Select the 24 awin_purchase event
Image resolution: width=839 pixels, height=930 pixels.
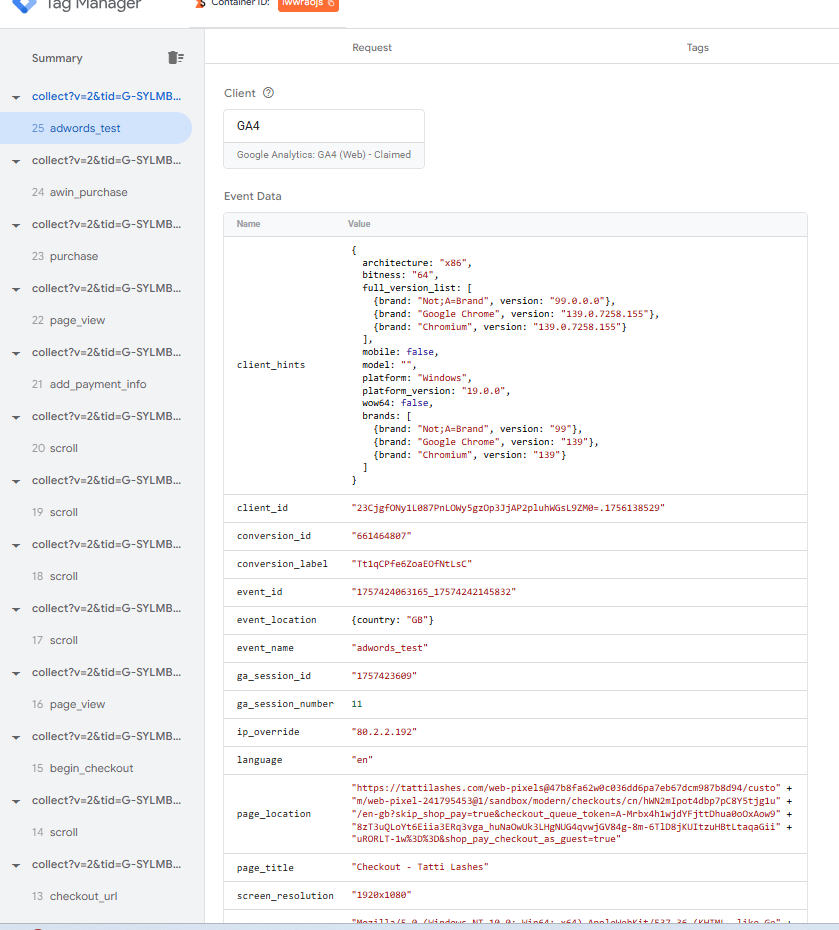click(88, 192)
